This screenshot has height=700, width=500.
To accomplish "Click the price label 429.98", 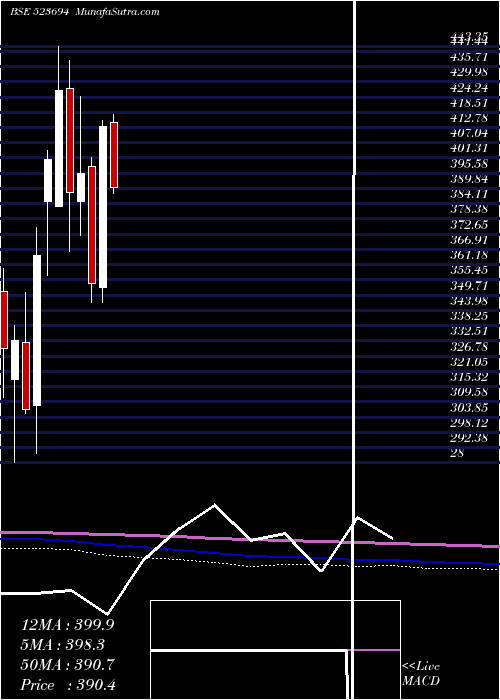I will 469,72.
